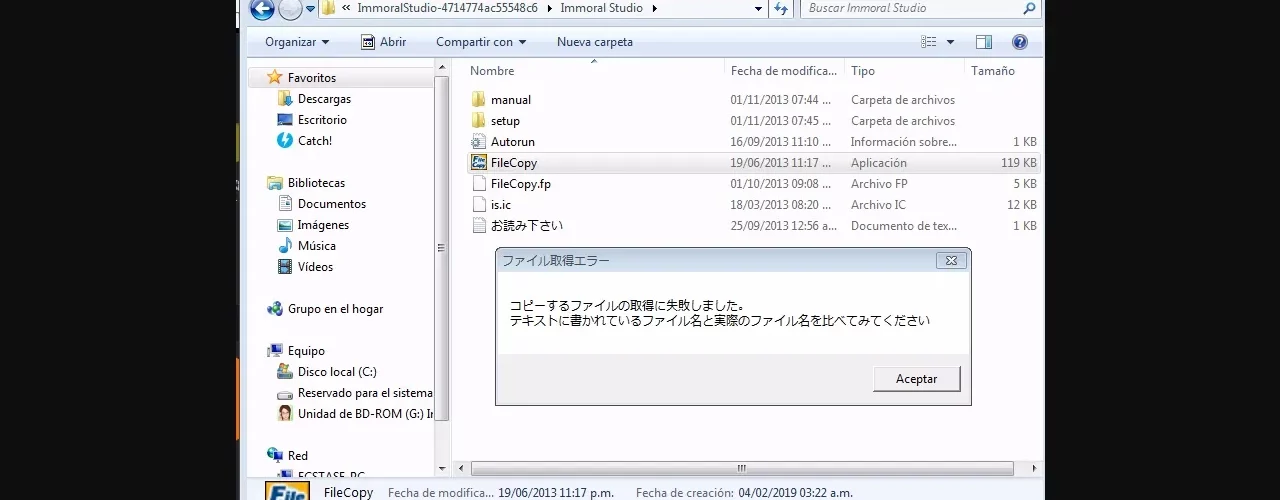Click the Nueva carpeta toolbar item
Image resolution: width=1280 pixels, height=500 pixels.
[x=594, y=42]
